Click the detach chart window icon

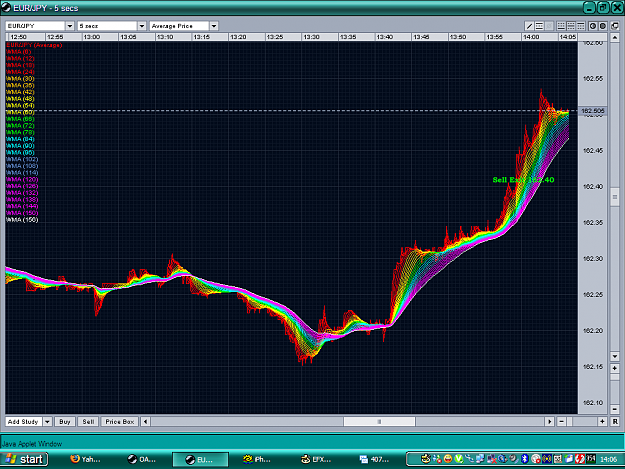(615, 26)
